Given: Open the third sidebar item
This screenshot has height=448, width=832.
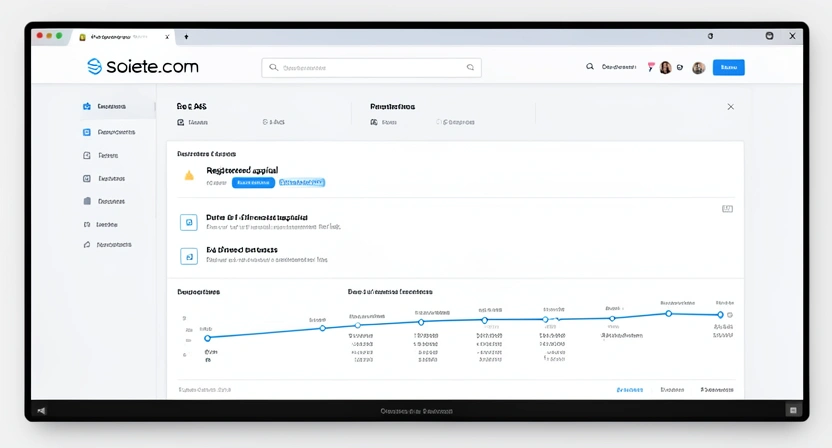Looking at the screenshot, I should pos(101,156).
